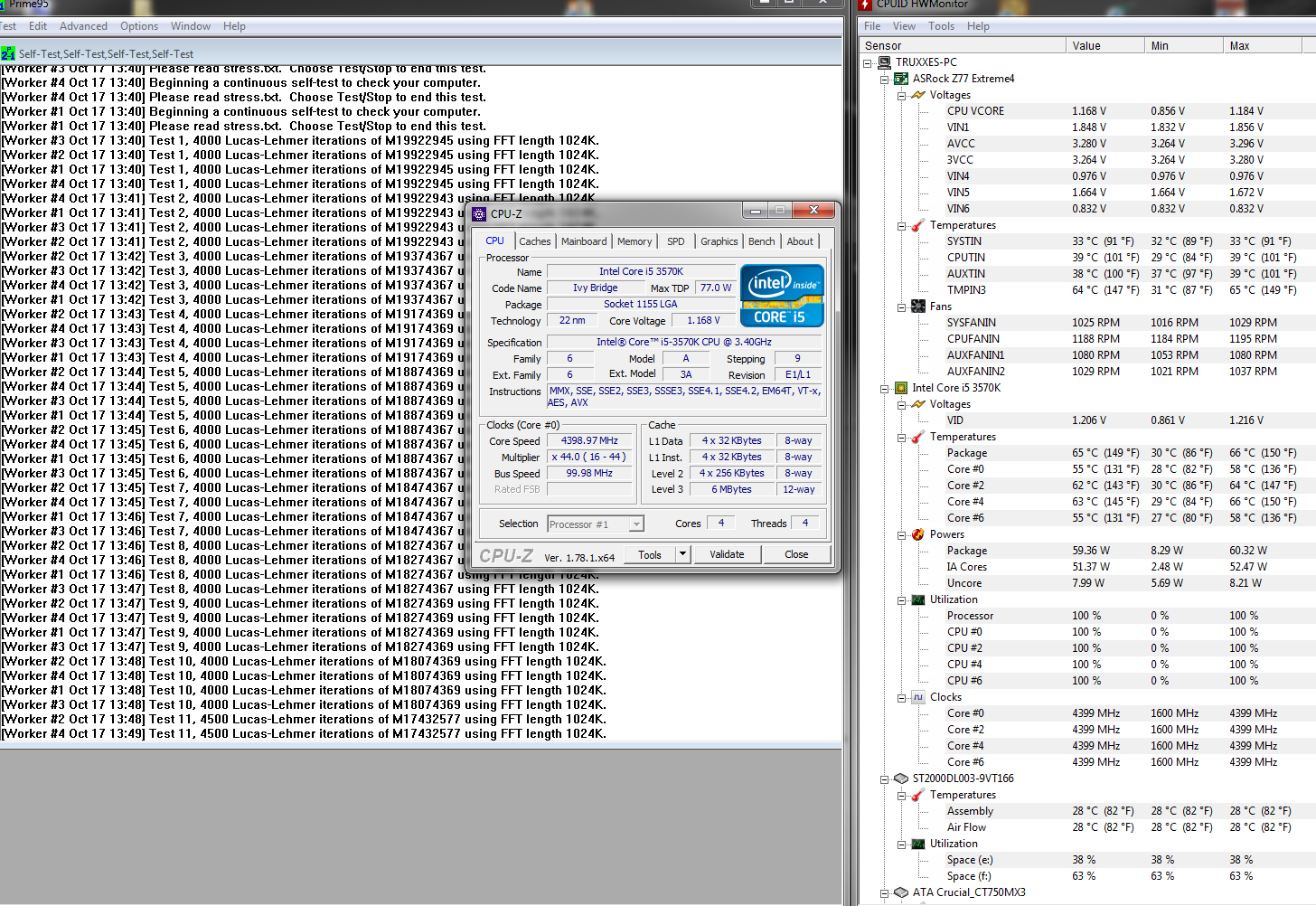This screenshot has width=1316, height=906.
Task: Click the ST2000DL003 Temperatures thermometer icon
Action: [x=918, y=795]
